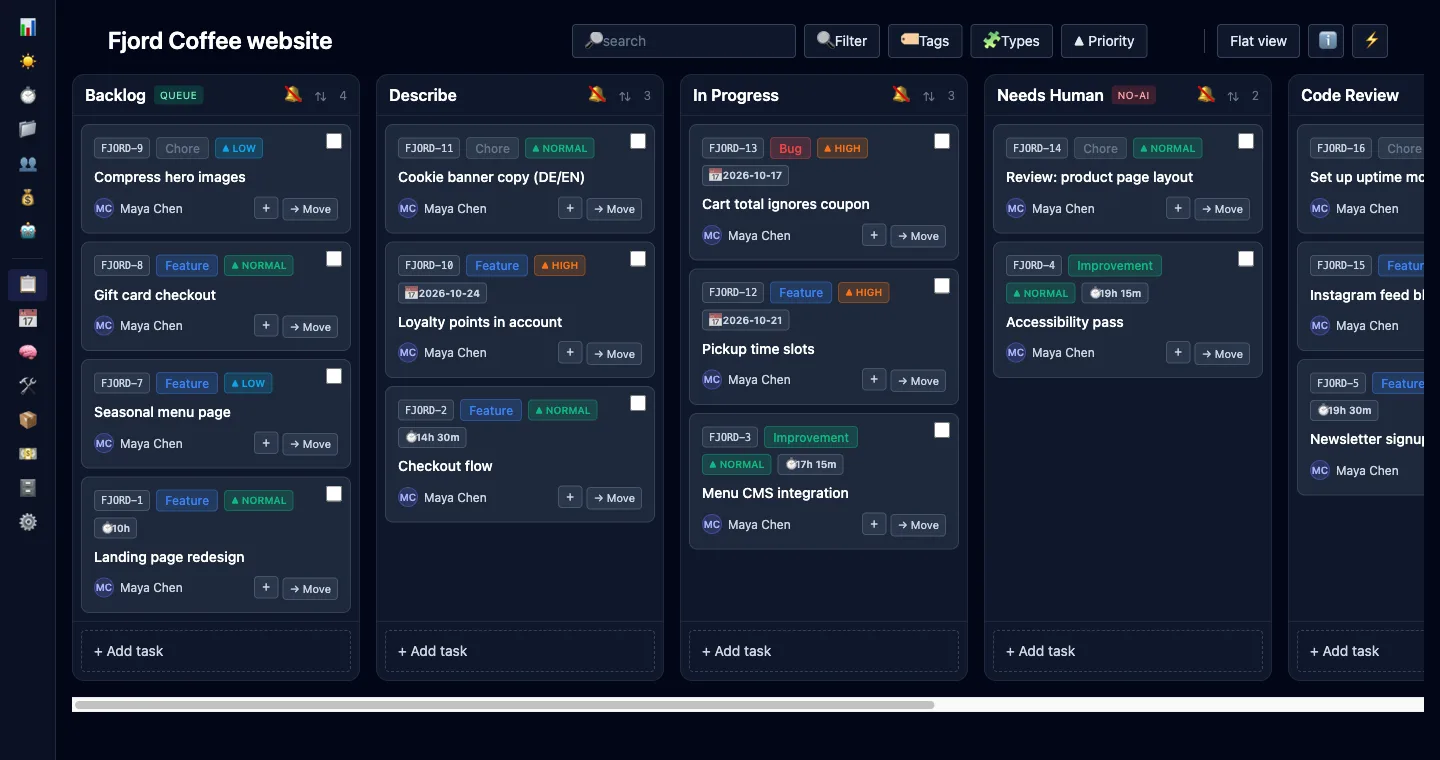Open the hammer and wrench tools icon
The height and width of the screenshot is (760, 1440).
(x=28, y=385)
